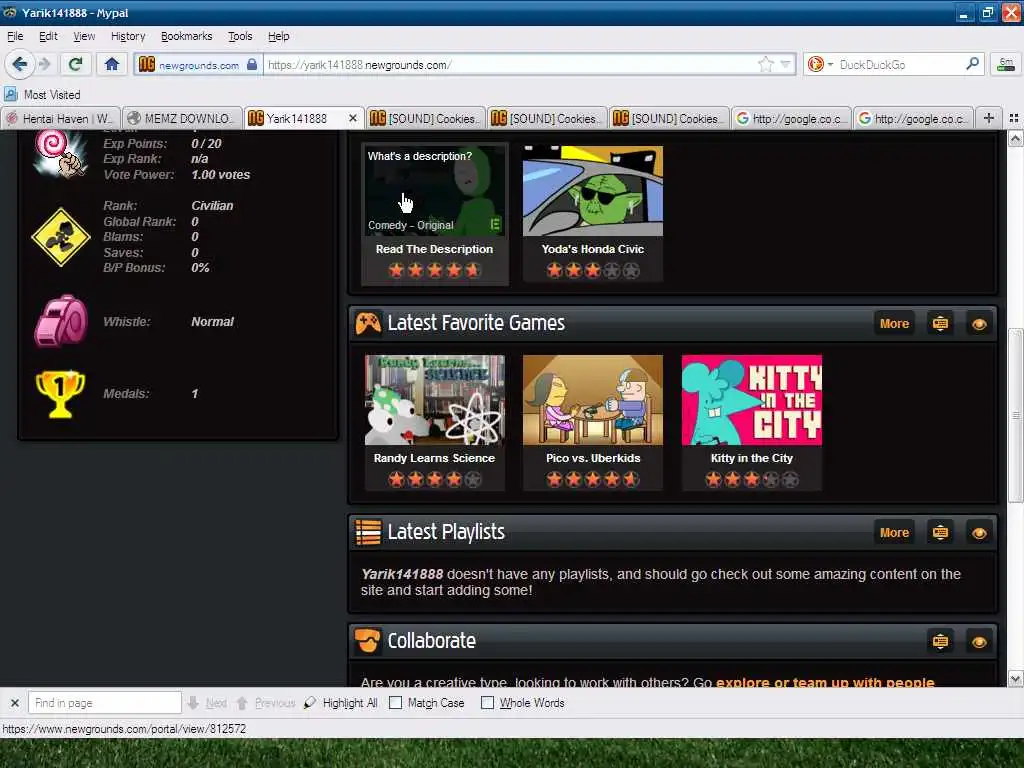Open the Most Visited bookmarks folder

click(x=43, y=95)
